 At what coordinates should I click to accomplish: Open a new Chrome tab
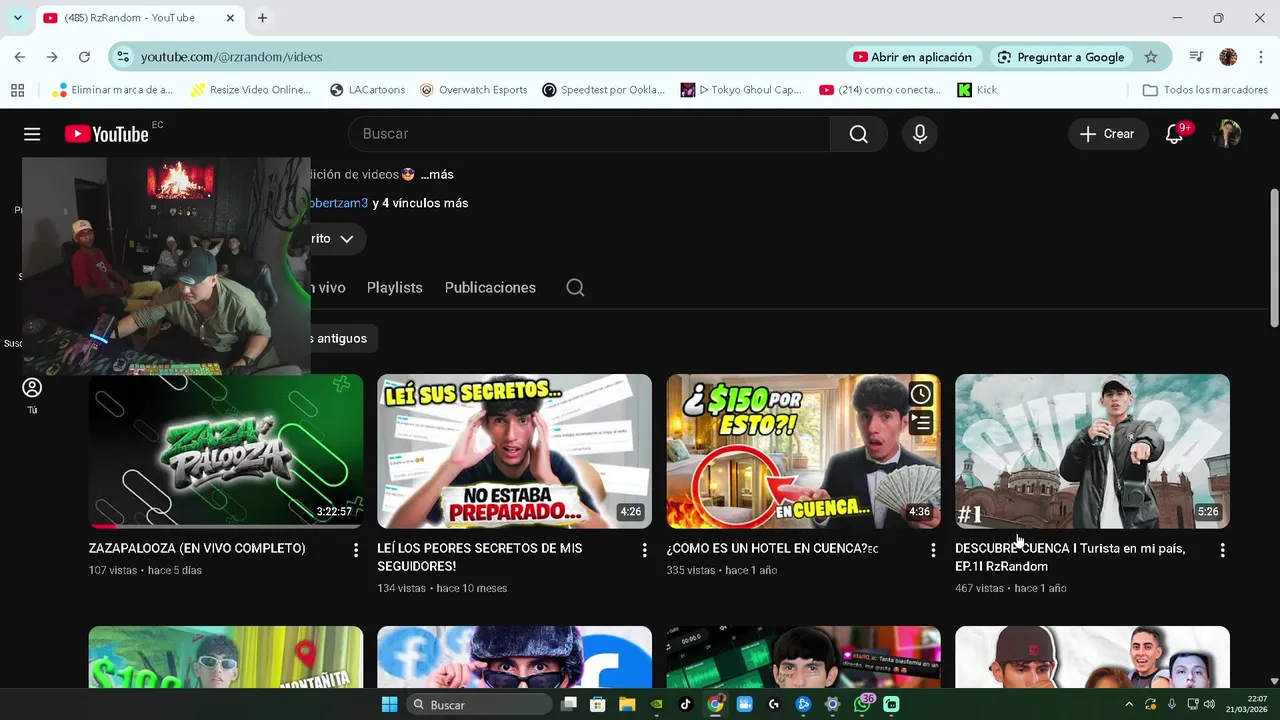pyautogui.click(x=262, y=18)
